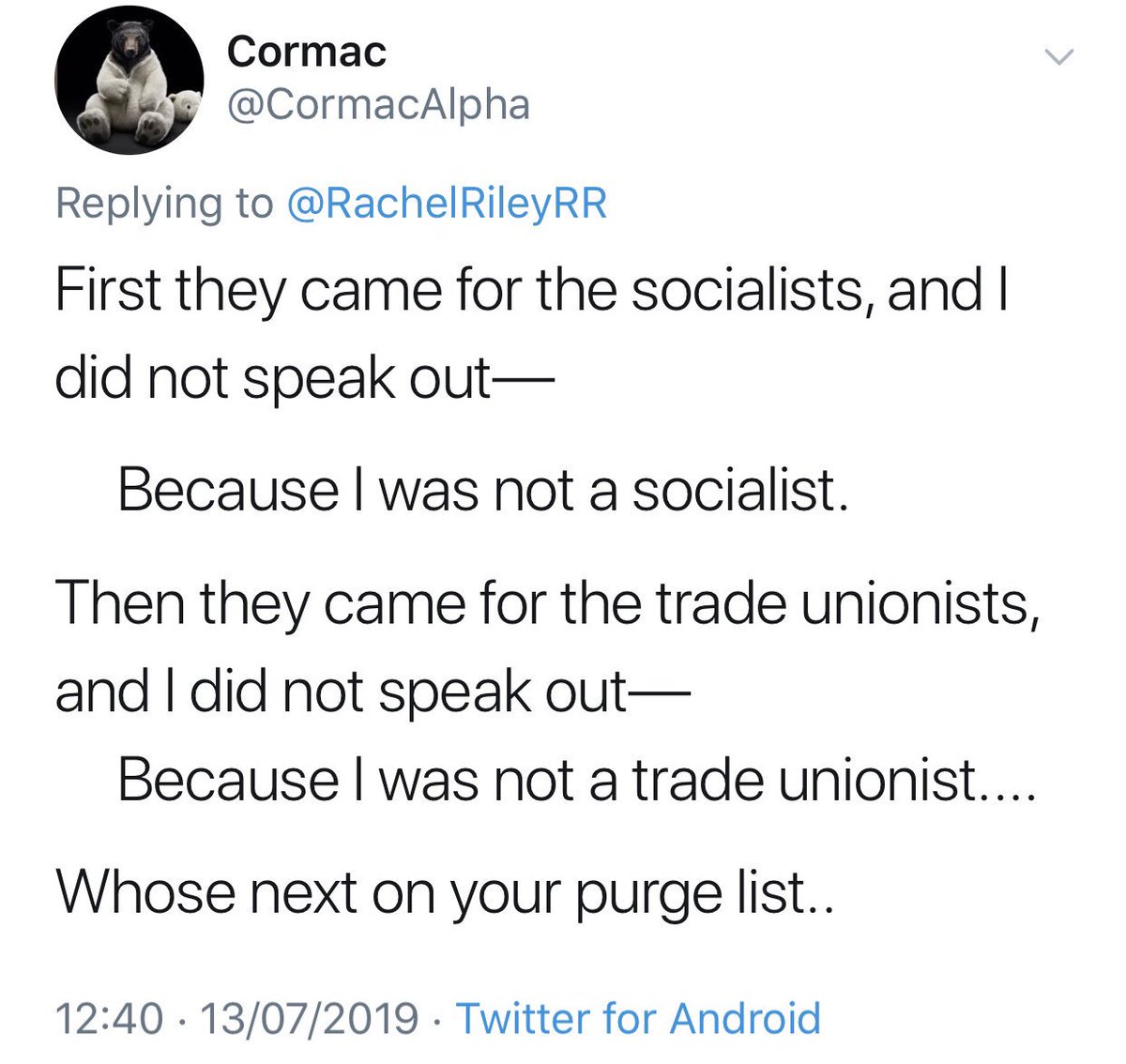The image size is (1126, 1064).
Task: Expand the tweet options chevron
Action: (x=1058, y=59)
